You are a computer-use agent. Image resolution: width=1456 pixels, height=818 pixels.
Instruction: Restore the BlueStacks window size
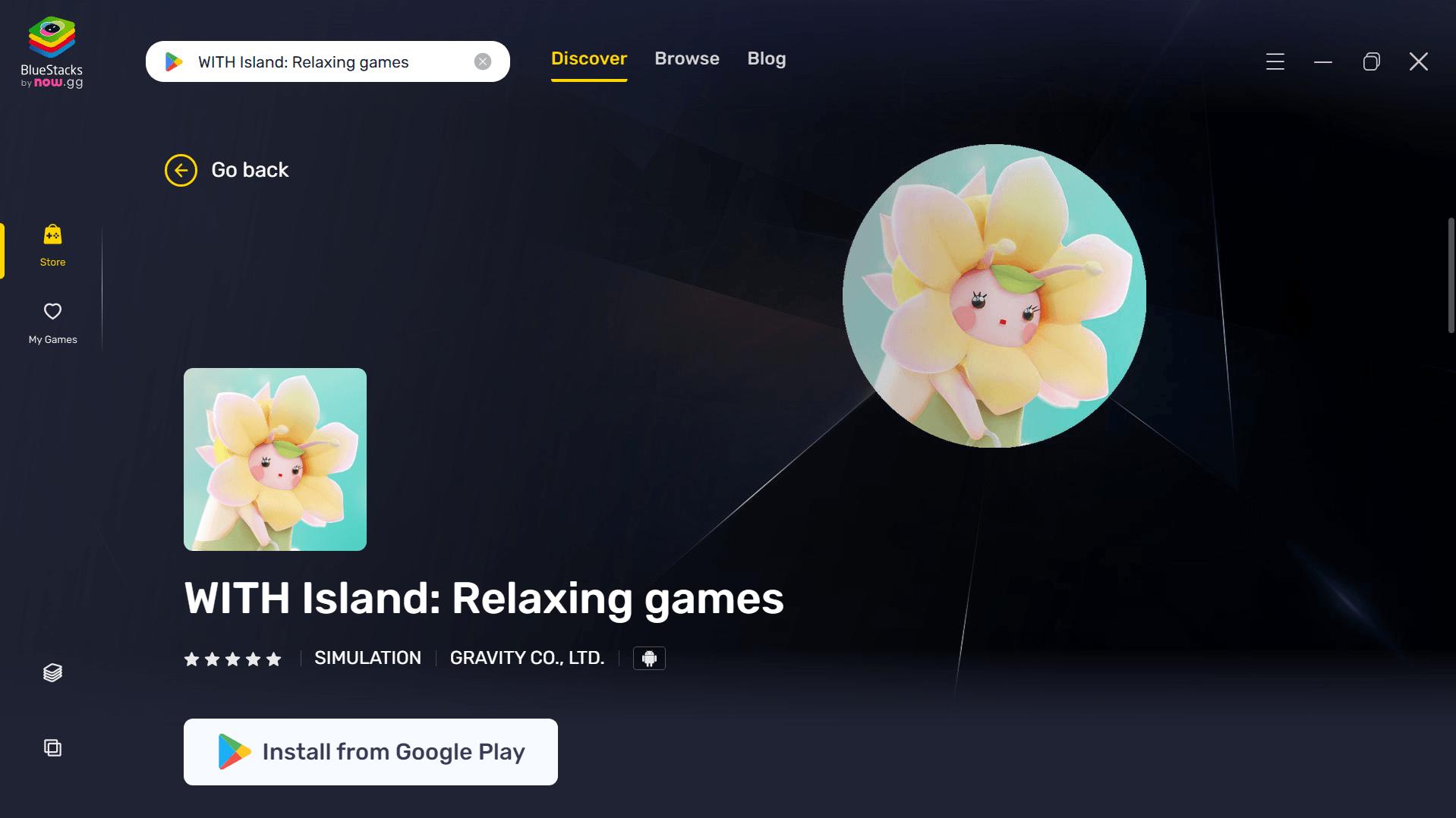[1371, 61]
